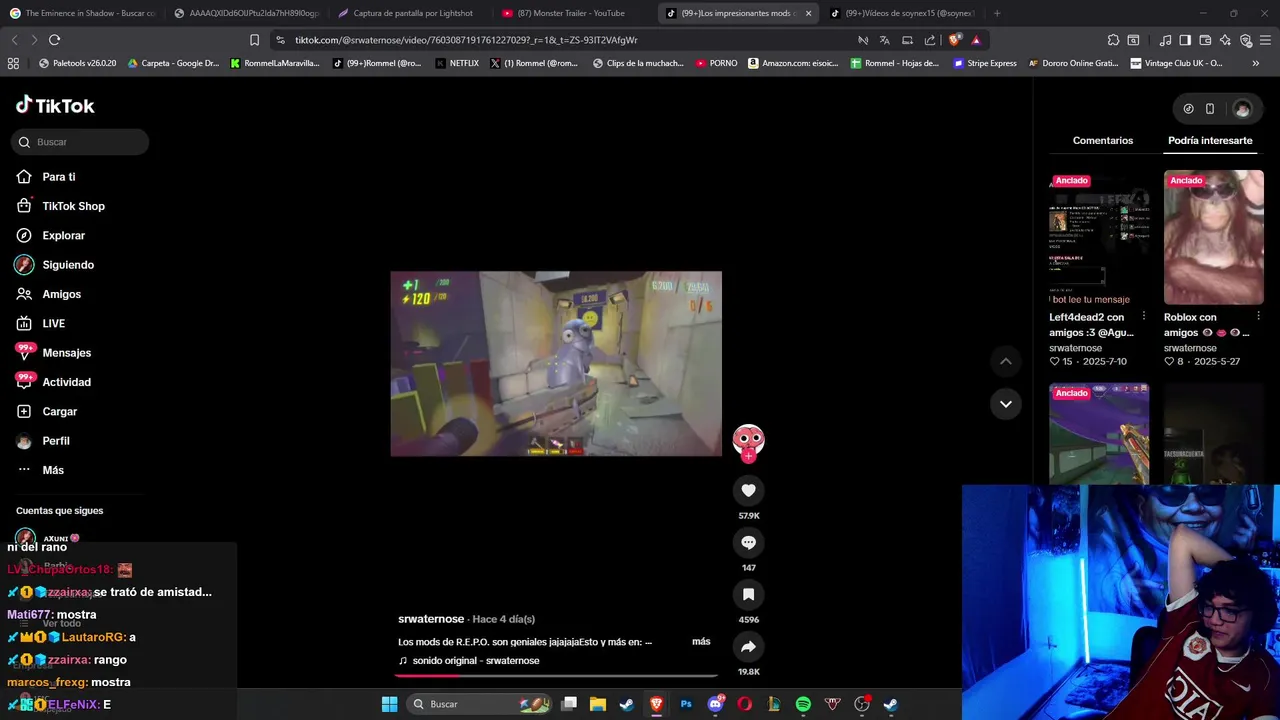Open the Left4dead2 con amigos video thumbnail
This screenshot has height=720, width=1280.
(1099, 237)
